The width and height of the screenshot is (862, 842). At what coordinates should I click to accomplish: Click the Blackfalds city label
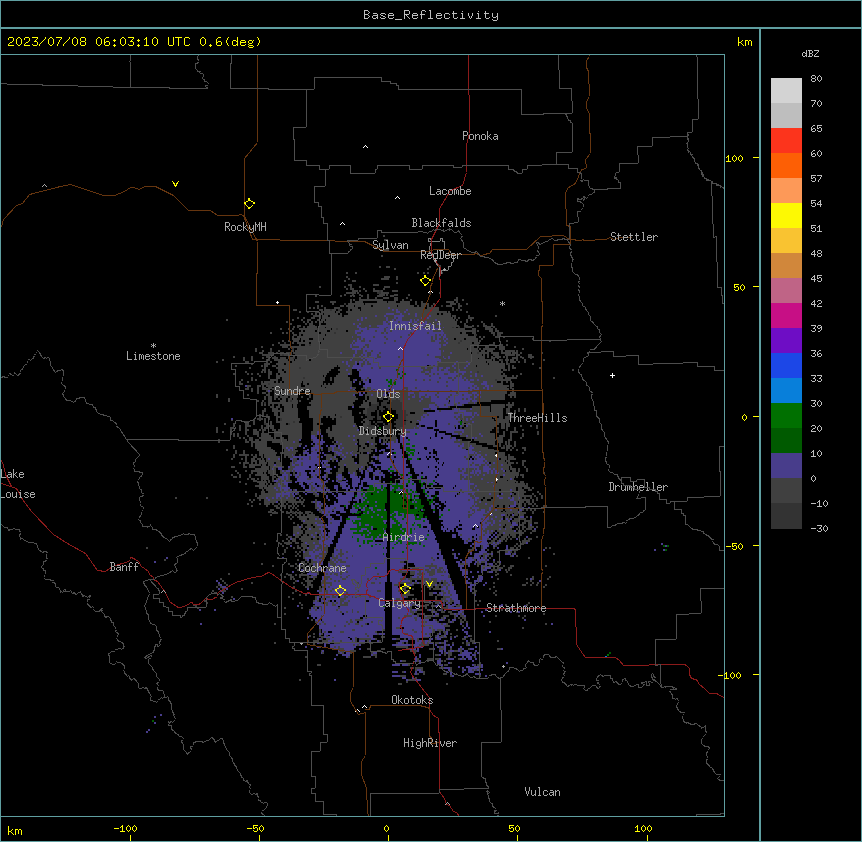pyautogui.click(x=441, y=223)
